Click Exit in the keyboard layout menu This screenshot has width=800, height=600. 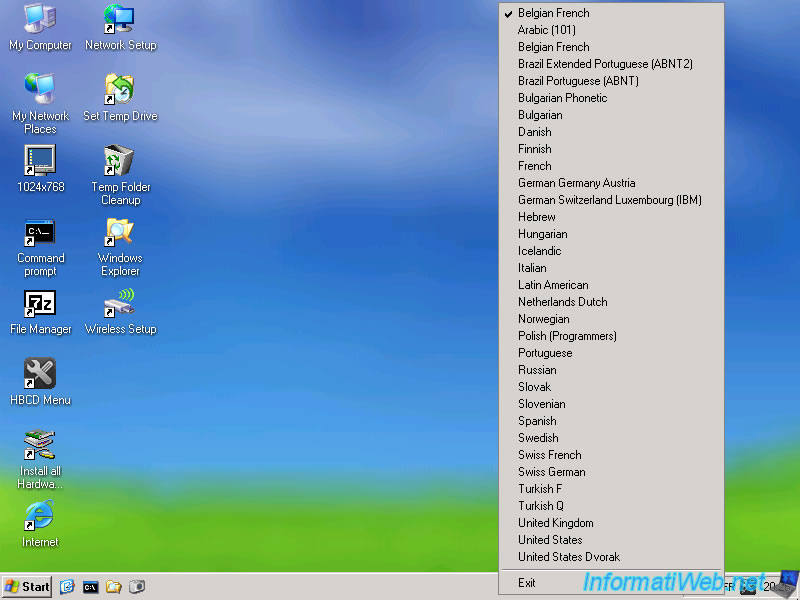[611, 583]
